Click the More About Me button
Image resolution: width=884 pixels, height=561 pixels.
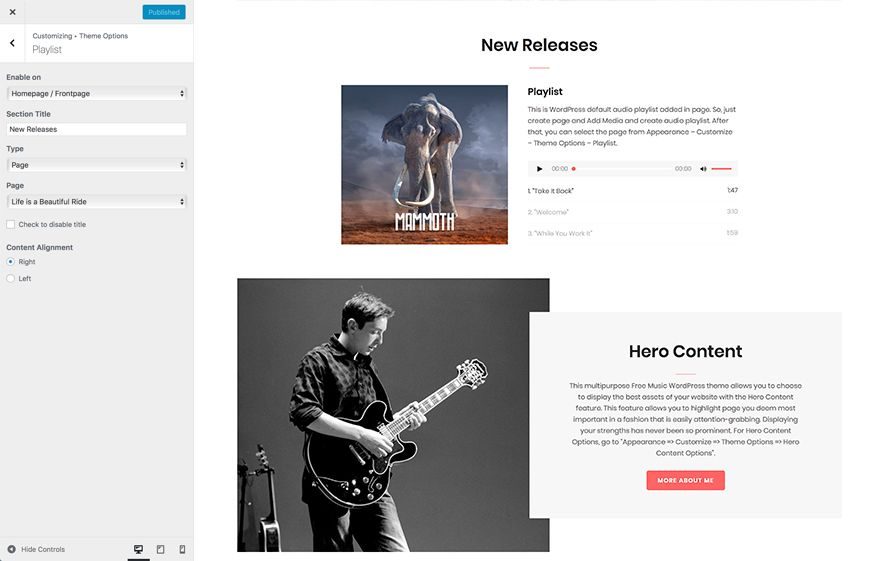coord(686,480)
